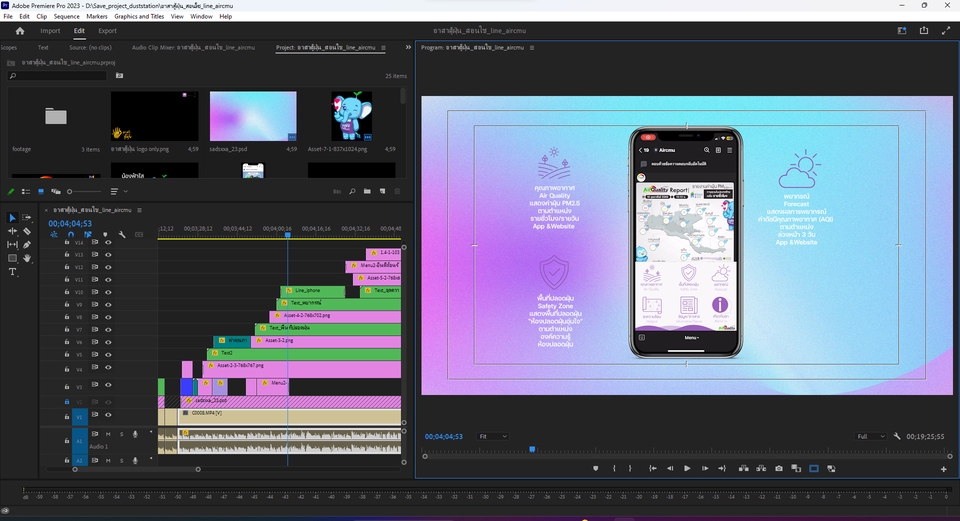The height and width of the screenshot is (521, 960).
Task: Open Program monitor panel menu
Action: point(531,48)
